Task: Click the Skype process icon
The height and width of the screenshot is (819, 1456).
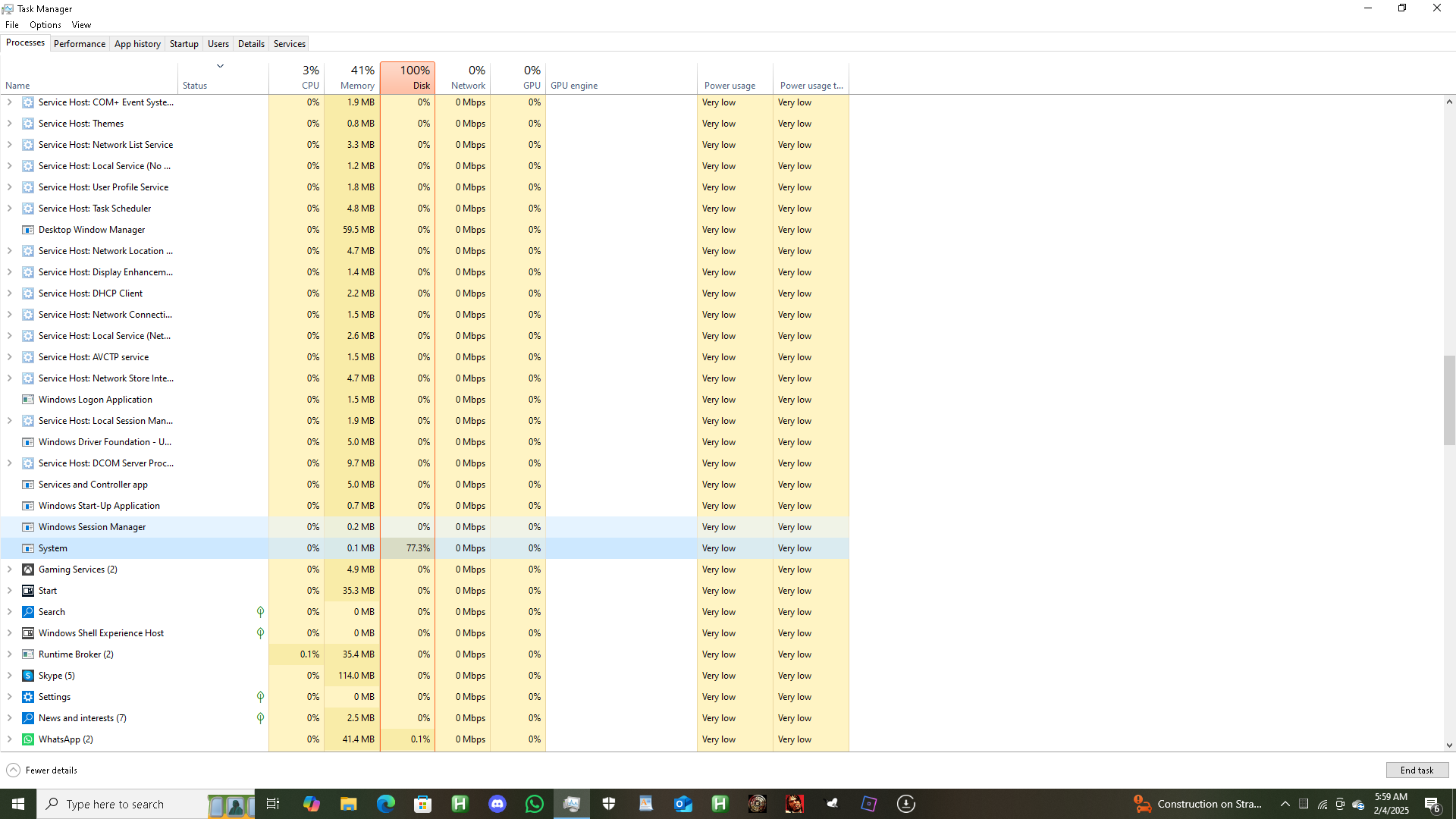Action: 28,676
